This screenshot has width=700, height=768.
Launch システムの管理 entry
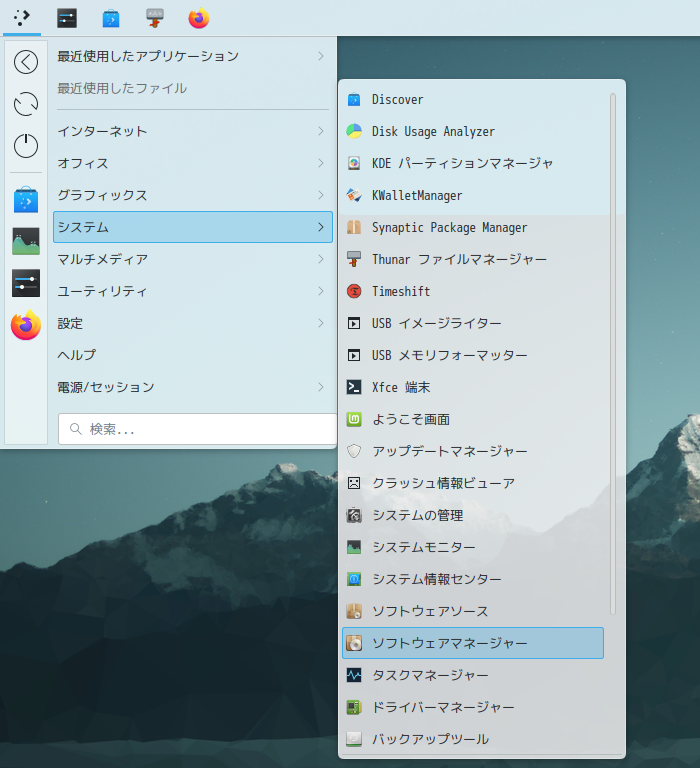tap(473, 515)
